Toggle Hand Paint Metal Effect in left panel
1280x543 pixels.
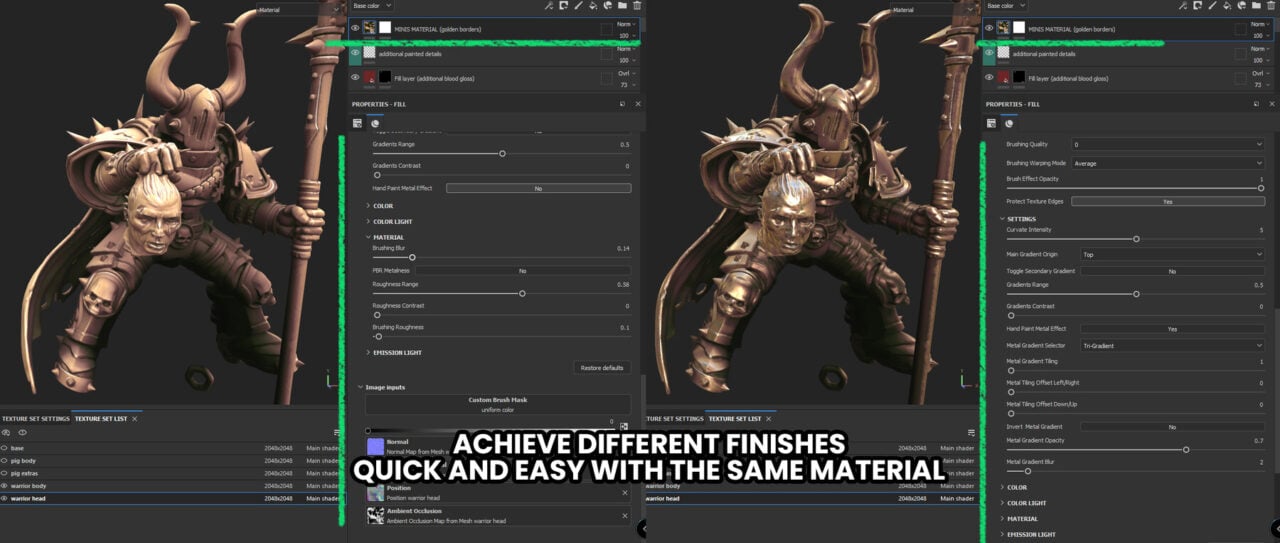point(538,188)
